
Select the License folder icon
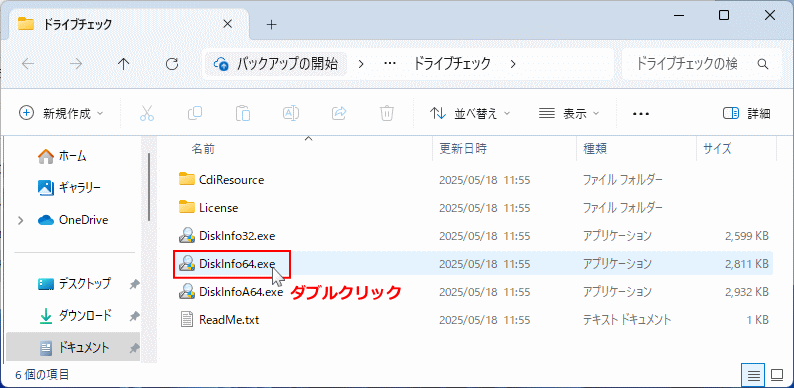click(187, 208)
